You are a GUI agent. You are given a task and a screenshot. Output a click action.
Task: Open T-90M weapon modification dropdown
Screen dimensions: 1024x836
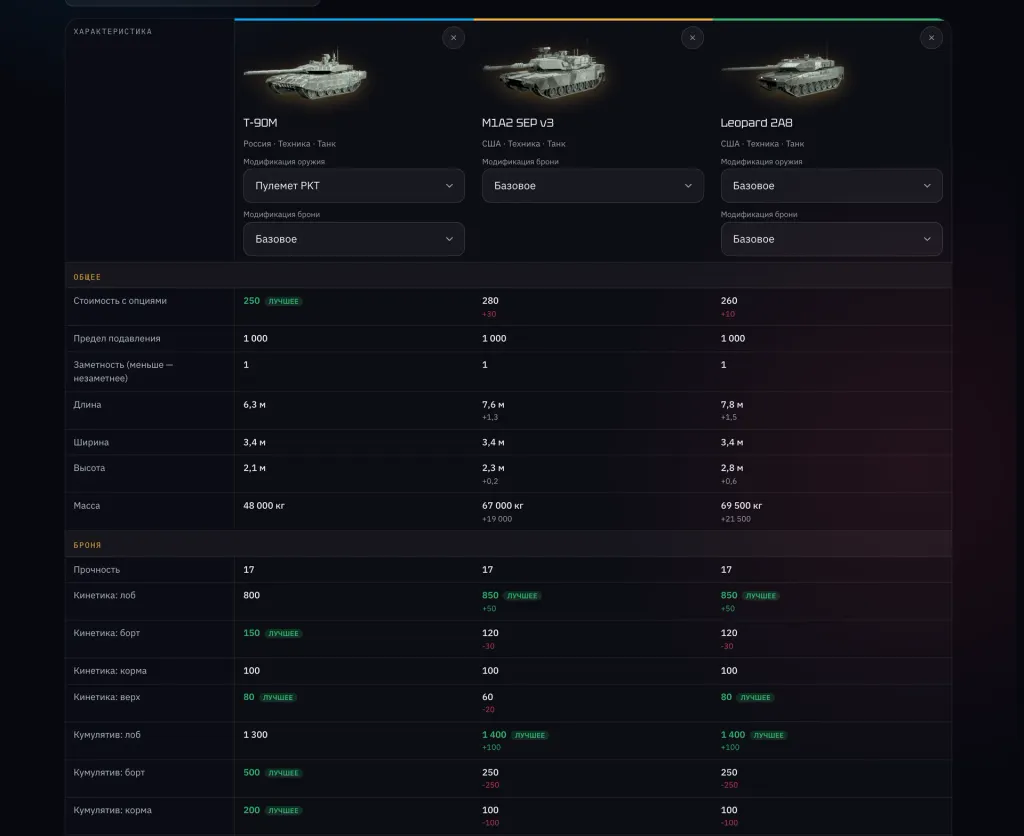click(354, 185)
